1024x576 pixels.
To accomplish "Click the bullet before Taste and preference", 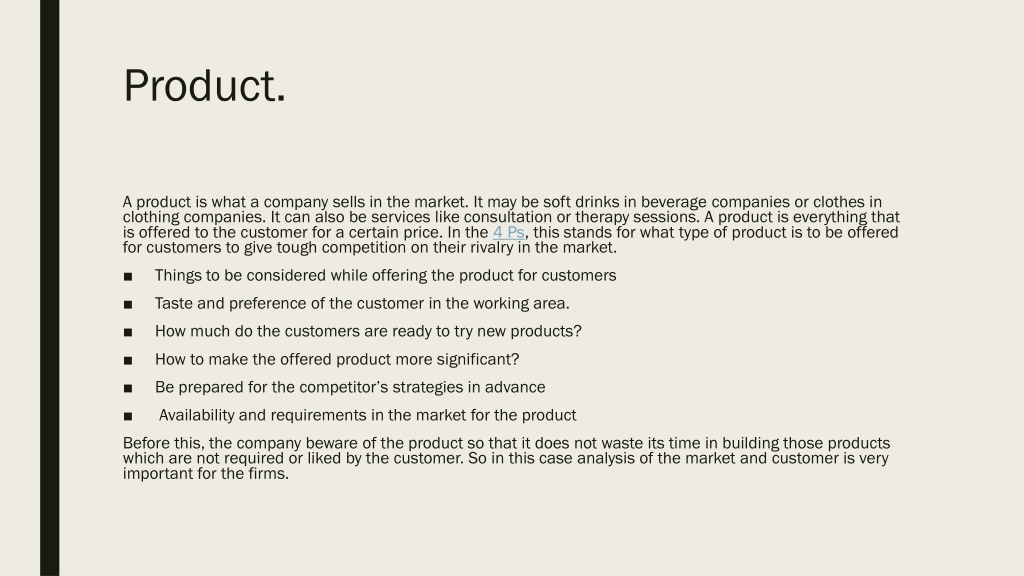I will (128, 304).
